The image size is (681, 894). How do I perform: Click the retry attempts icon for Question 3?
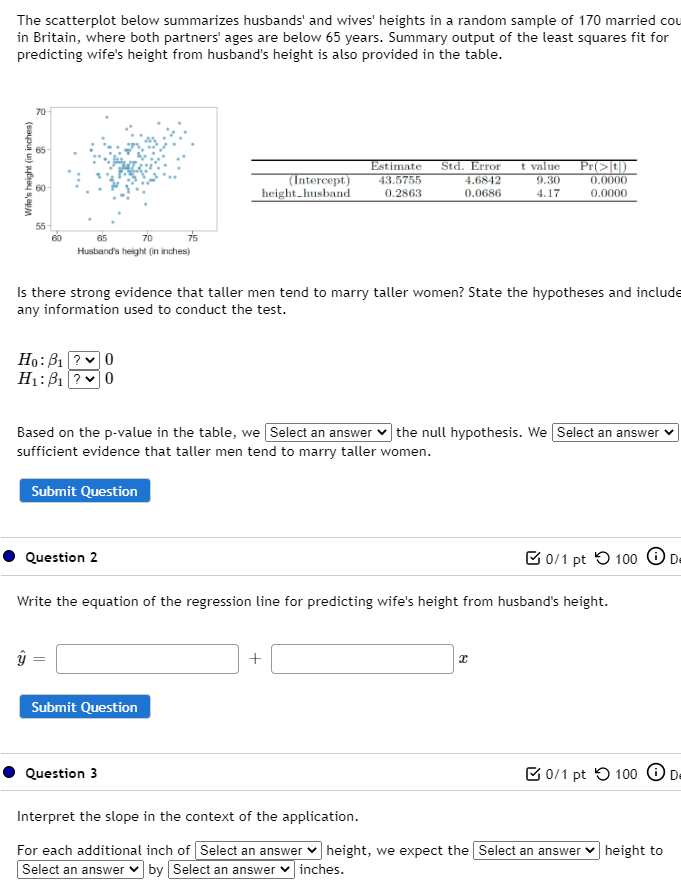[x=600, y=773]
